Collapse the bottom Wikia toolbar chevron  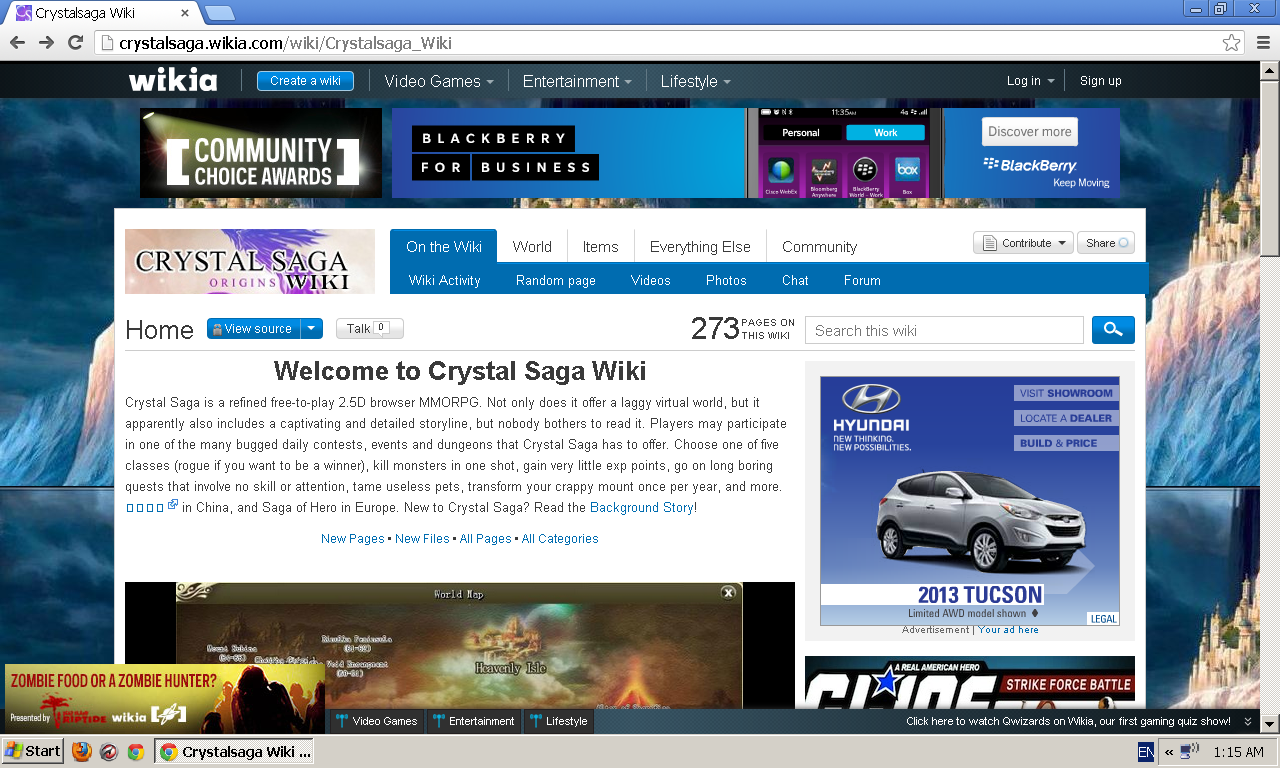pos(1247,721)
